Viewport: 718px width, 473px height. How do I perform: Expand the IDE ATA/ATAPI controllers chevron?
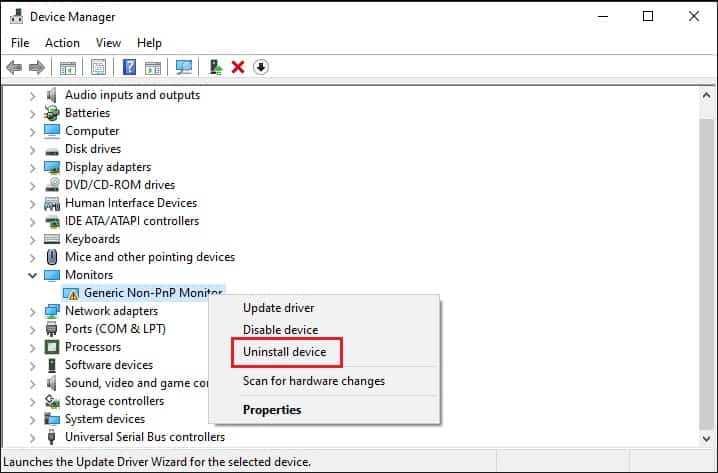click(32, 222)
